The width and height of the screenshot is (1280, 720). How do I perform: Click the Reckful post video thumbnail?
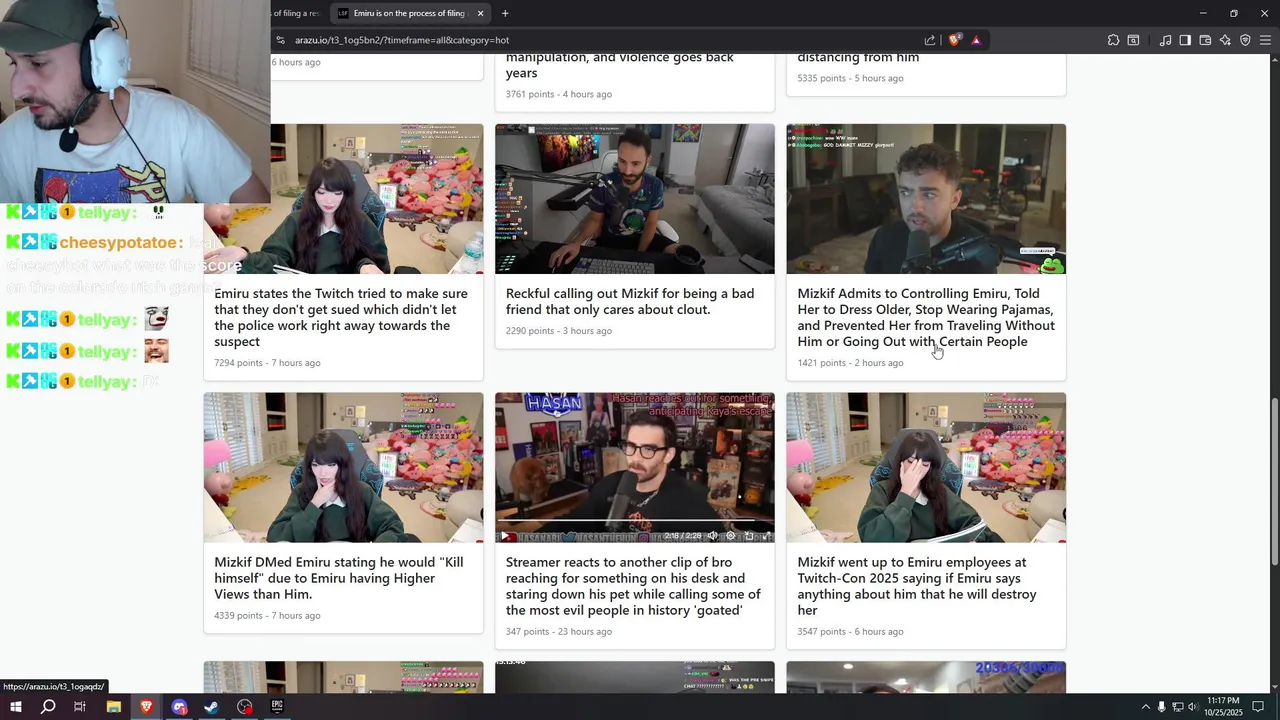pyautogui.click(x=635, y=199)
